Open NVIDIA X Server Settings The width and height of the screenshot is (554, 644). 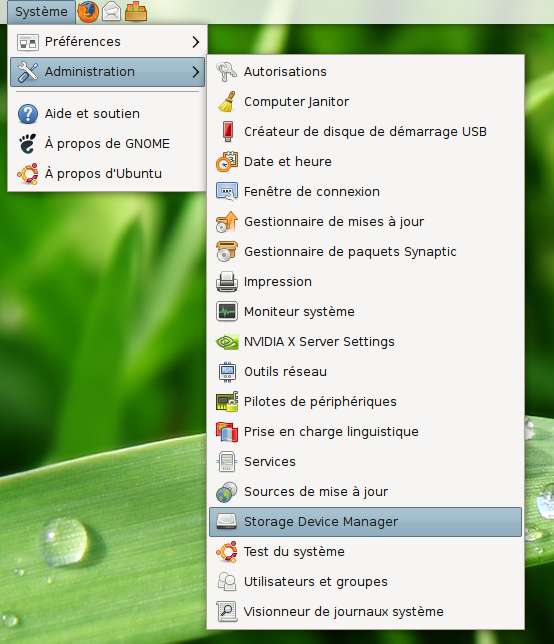(x=366, y=342)
